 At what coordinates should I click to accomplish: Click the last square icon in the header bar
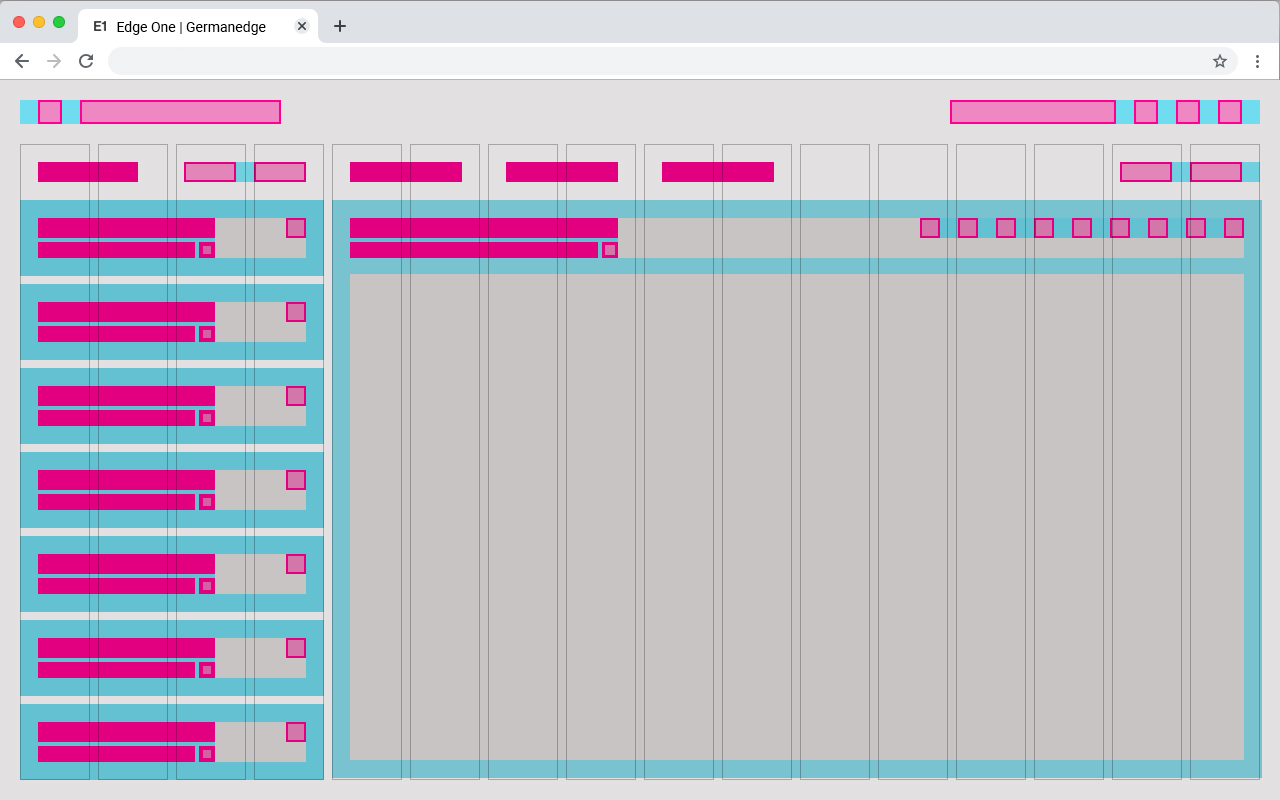[1230, 112]
